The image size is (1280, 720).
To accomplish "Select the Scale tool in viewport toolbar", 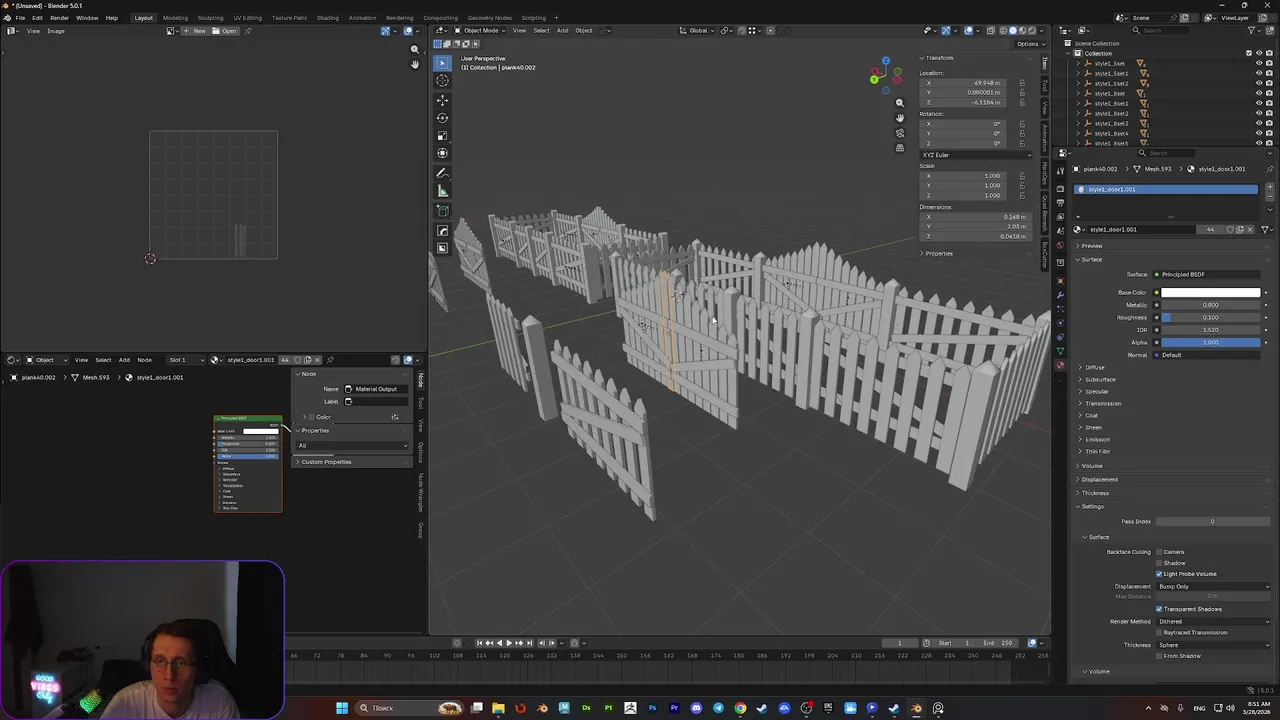I will pos(442,135).
